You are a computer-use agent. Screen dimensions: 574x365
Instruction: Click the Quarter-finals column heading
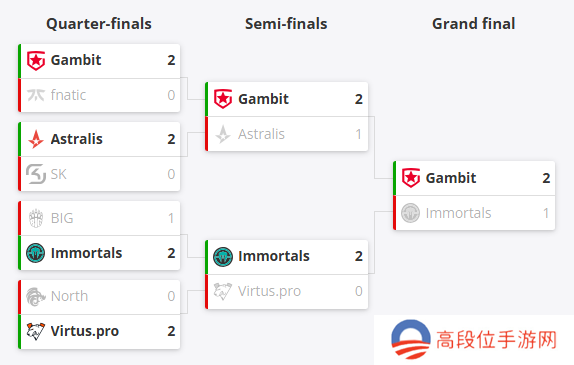point(99,24)
